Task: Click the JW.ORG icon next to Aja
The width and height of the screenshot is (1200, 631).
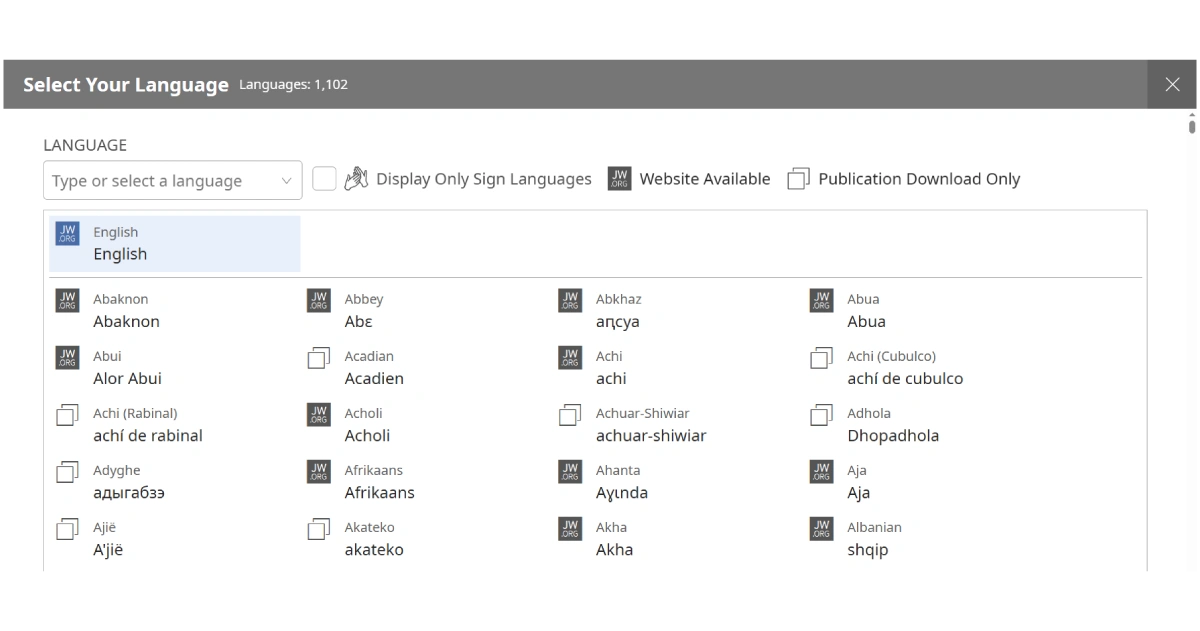Action: [x=821, y=472]
